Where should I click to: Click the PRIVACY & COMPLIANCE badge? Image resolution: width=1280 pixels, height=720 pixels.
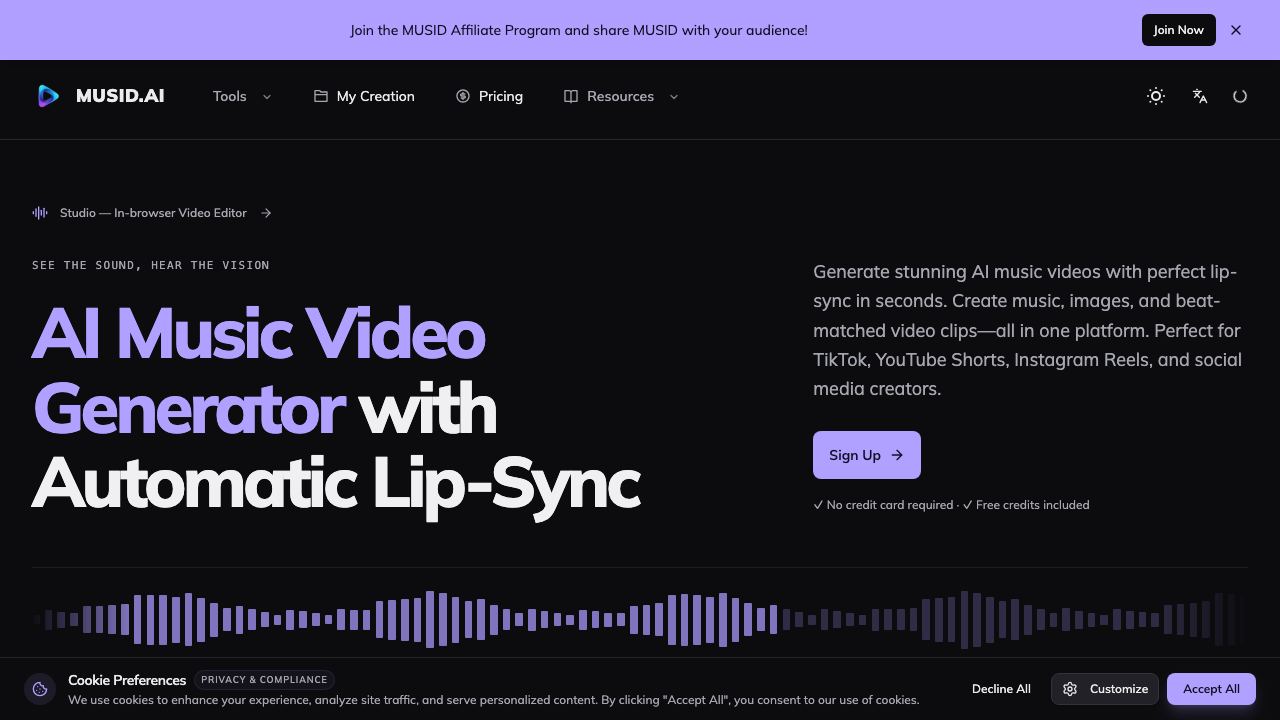pos(264,680)
